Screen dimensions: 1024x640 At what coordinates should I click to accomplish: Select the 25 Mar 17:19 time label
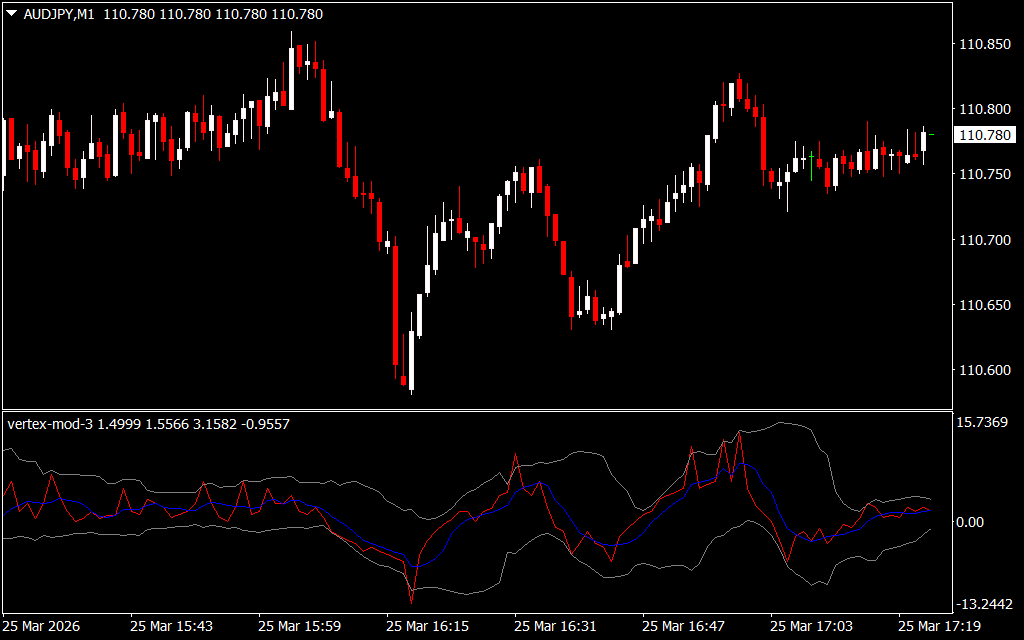[940, 626]
